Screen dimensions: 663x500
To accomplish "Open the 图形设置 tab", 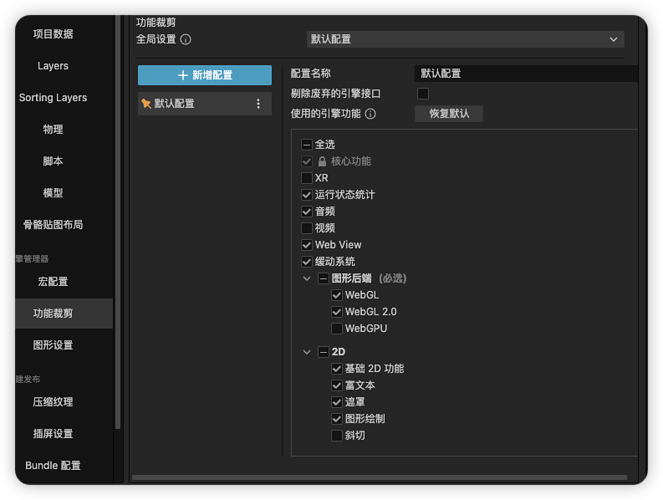I will tap(53, 345).
